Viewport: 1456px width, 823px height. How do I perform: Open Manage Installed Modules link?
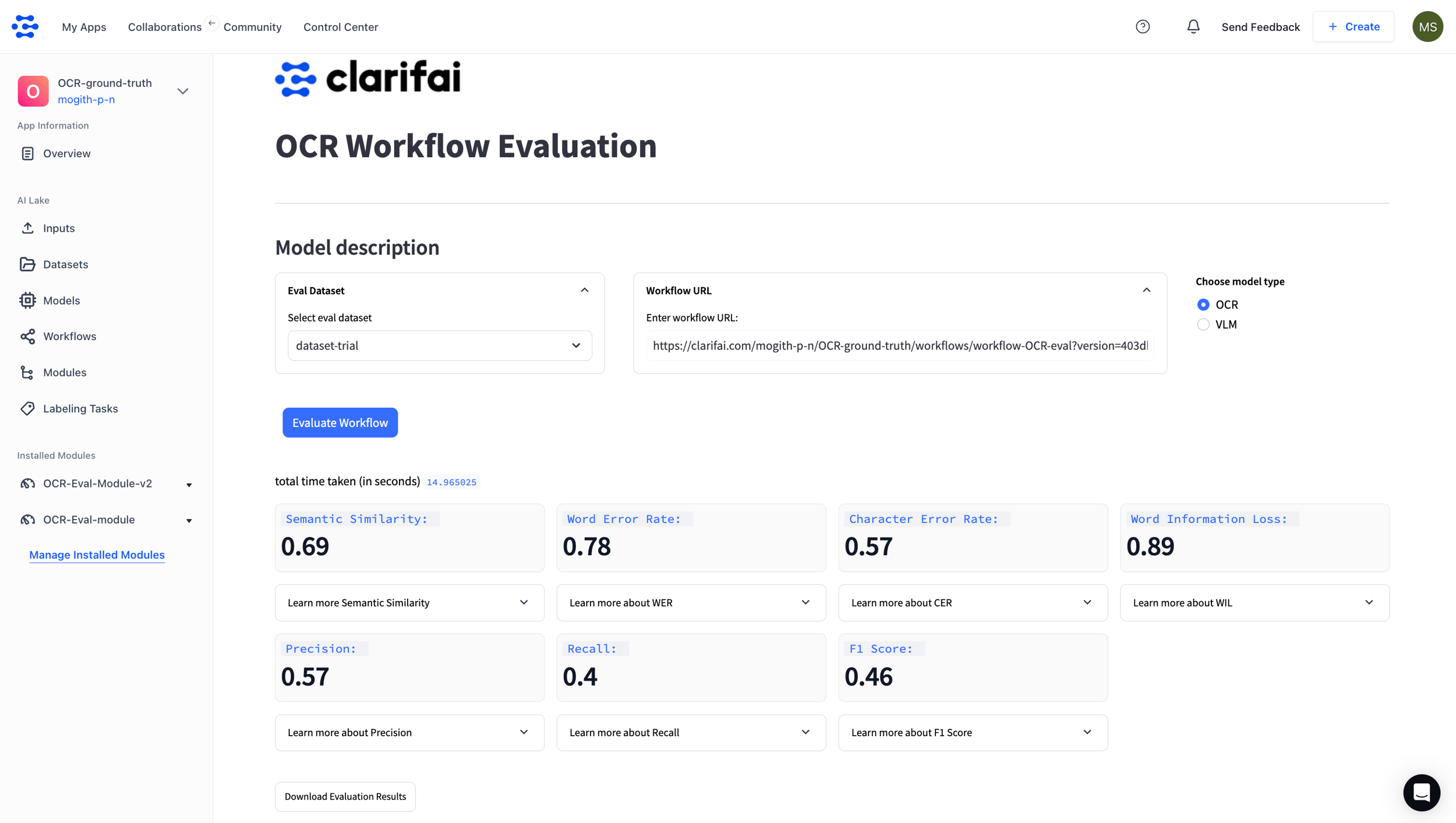[97, 554]
